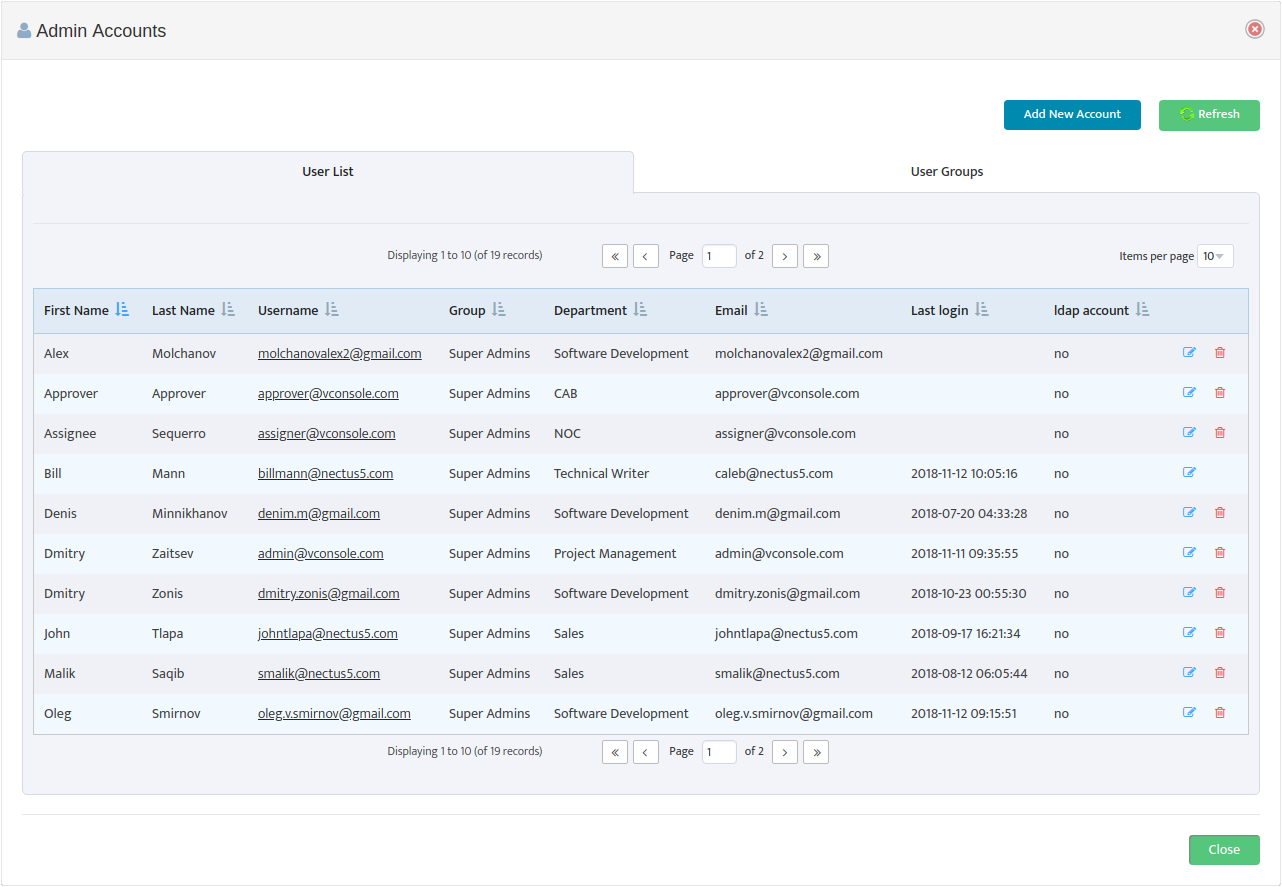
Task: Go to next page in bottom pagination
Action: 785,752
